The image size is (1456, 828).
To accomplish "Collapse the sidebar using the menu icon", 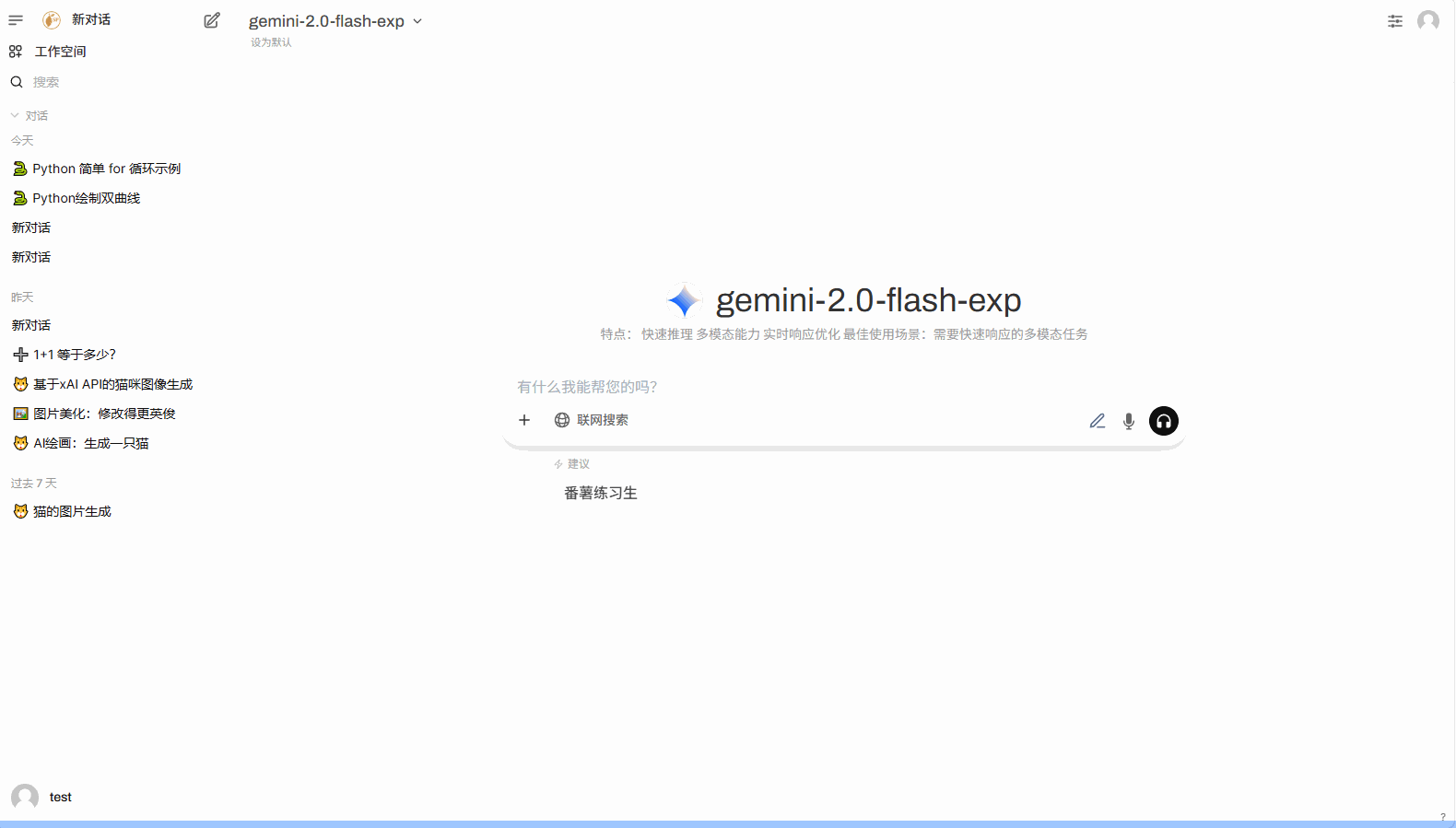I will click(x=16, y=20).
